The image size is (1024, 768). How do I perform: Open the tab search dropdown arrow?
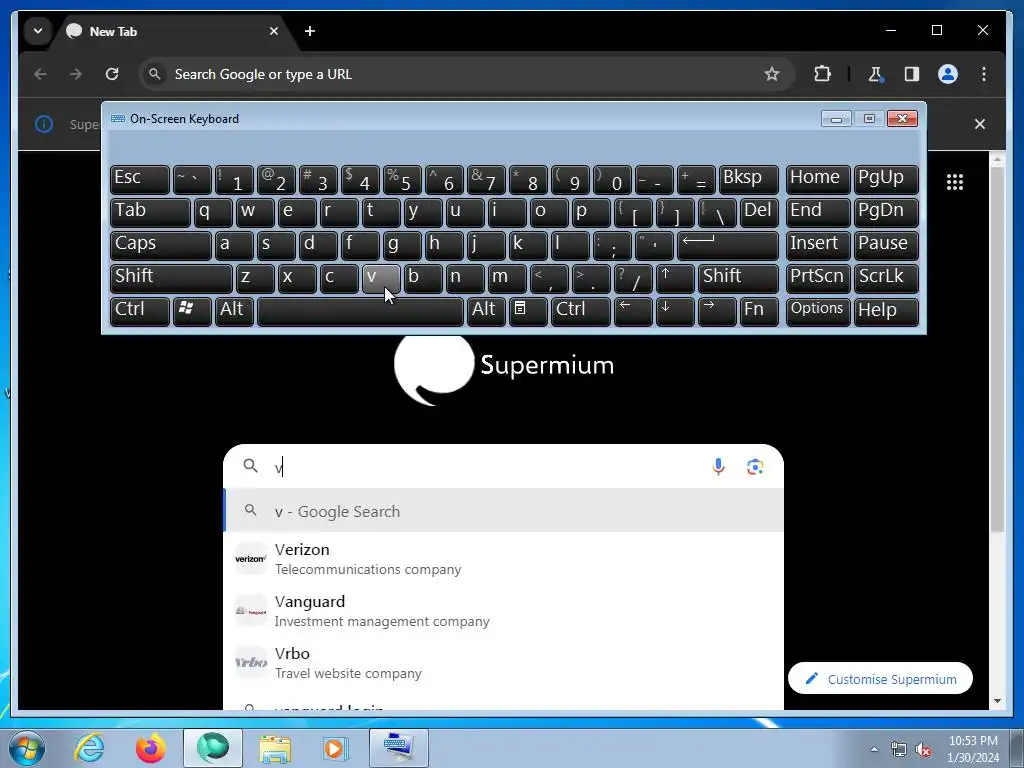38,31
